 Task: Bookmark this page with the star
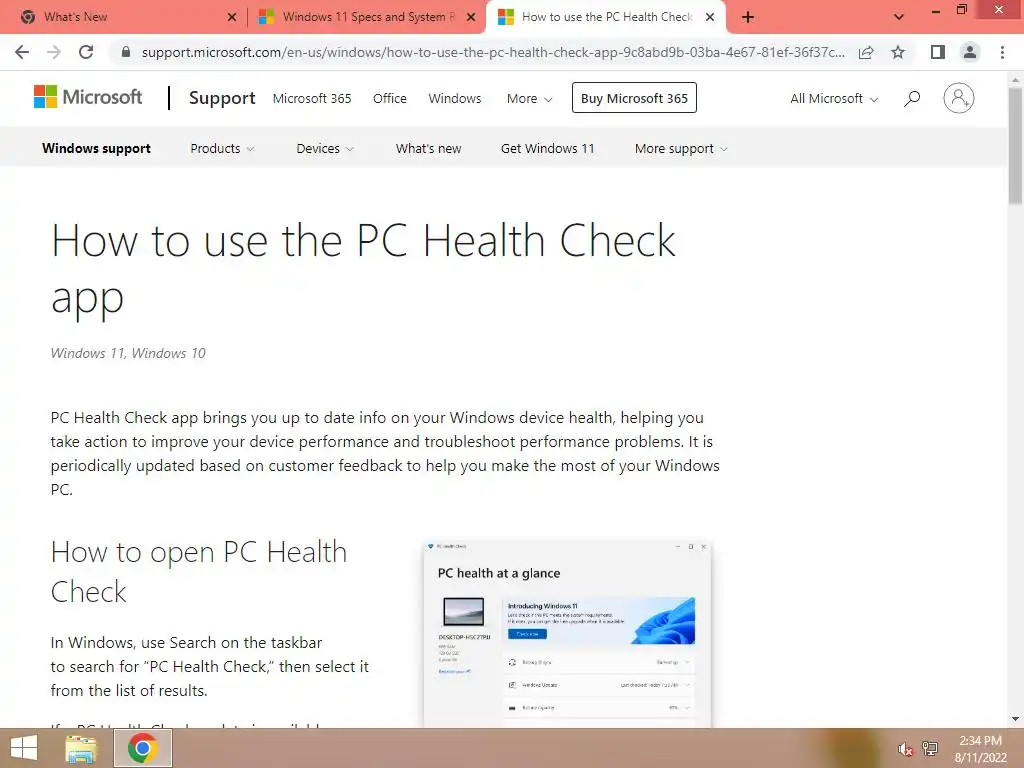pos(898,52)
